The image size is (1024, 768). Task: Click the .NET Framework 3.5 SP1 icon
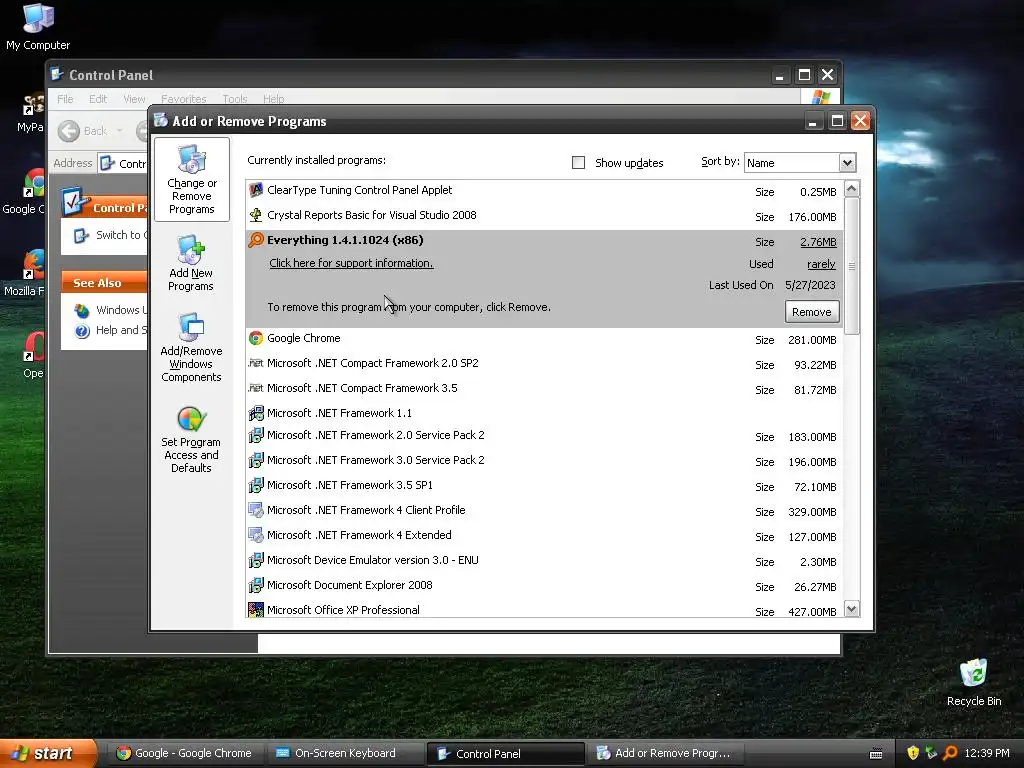pyautogui.click(x=256, y=485)
